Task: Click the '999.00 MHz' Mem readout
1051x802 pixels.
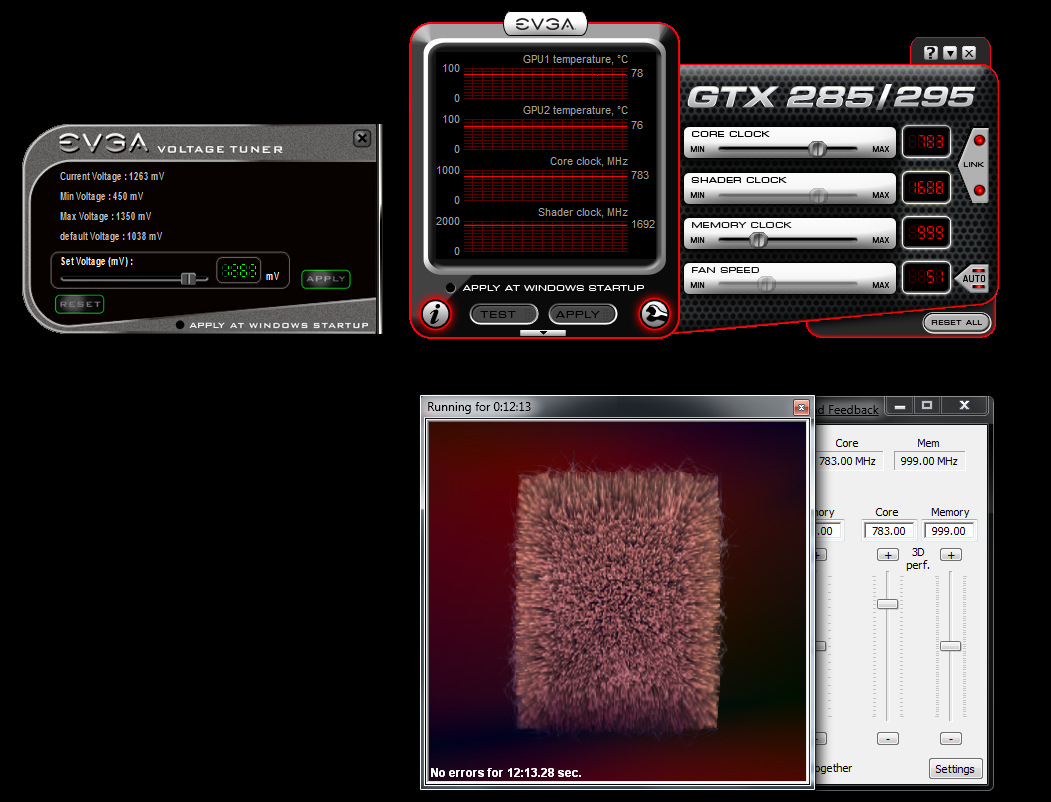Action: (929, 461)
